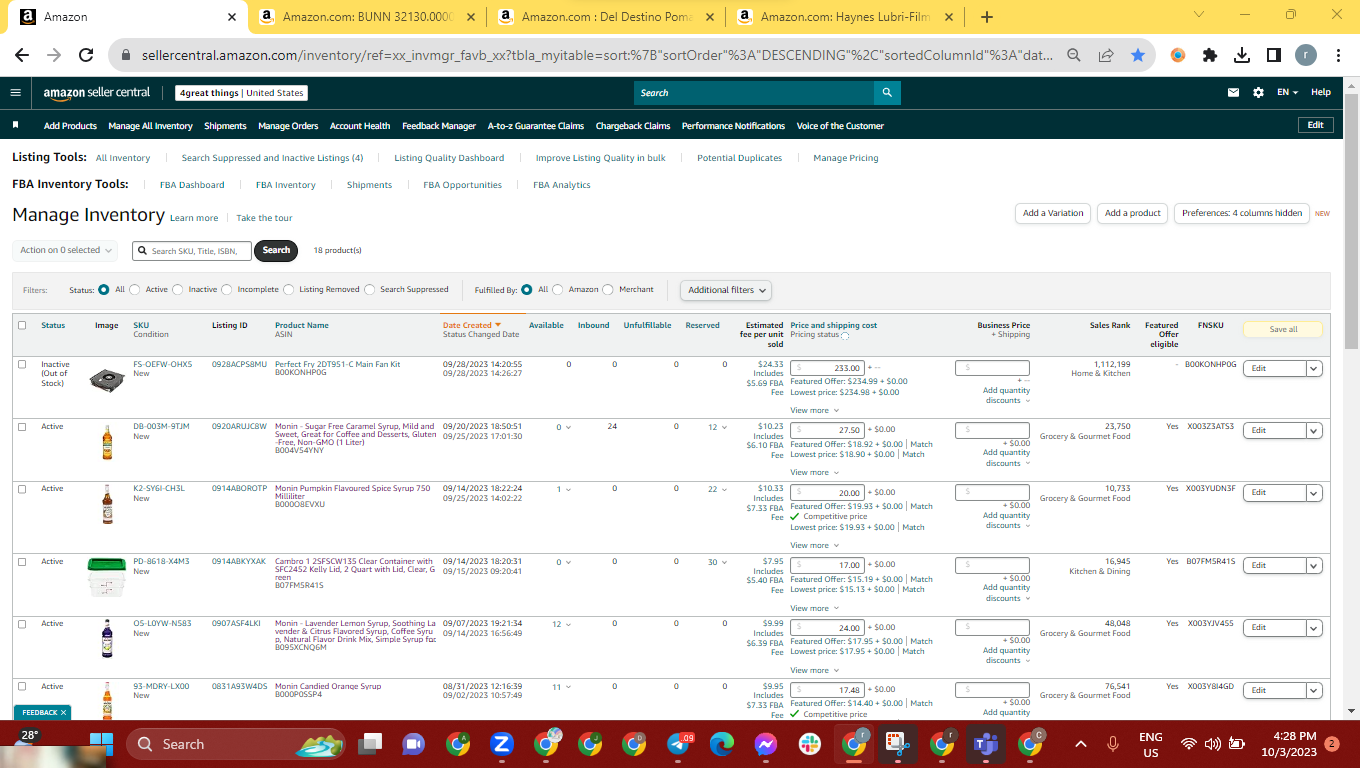Viewport: 1360px width, 768px height.
Task: Open the Seller Central settings gear
Action: (1258, 93)
